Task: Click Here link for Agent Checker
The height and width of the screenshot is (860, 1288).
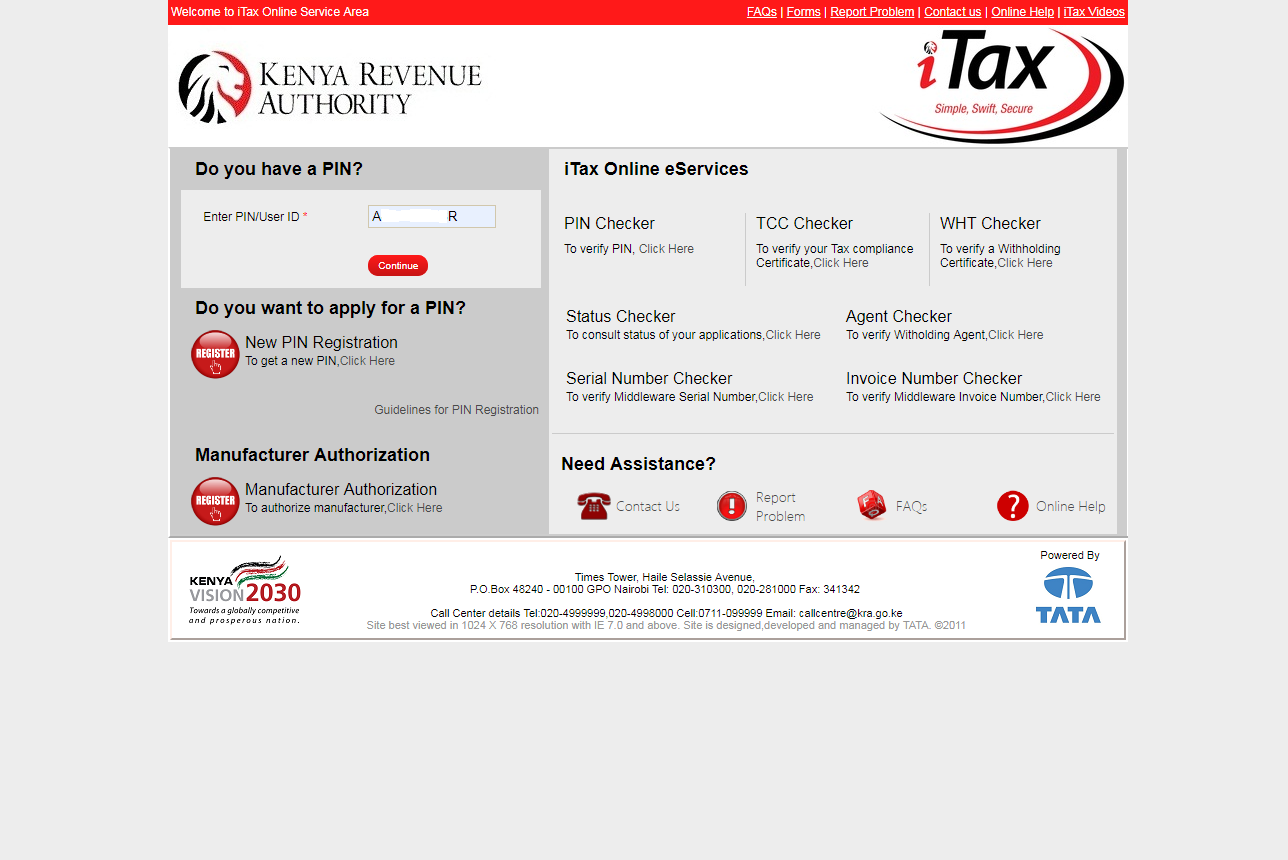Action: coord(1016,335)
